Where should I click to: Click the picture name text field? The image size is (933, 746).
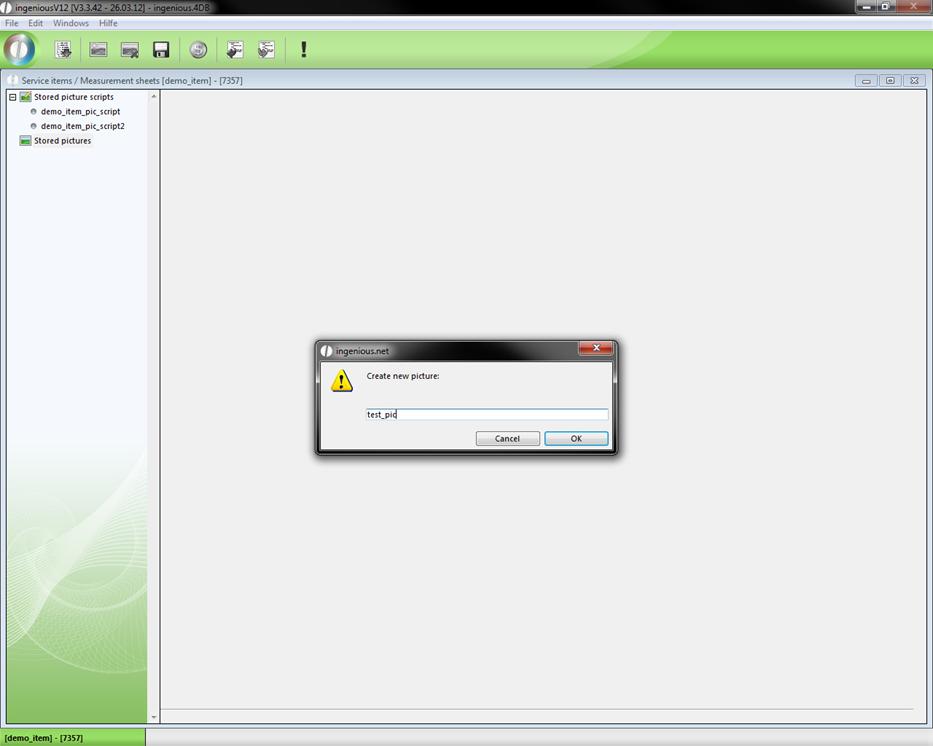pos(487,414)
